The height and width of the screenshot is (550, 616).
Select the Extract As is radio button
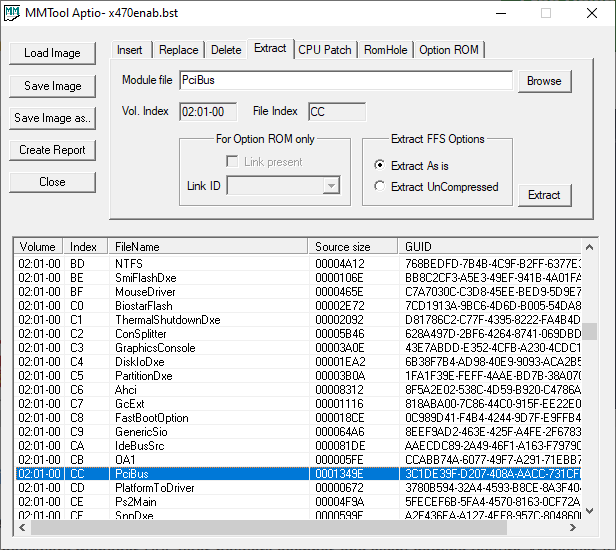coord(379,165)
